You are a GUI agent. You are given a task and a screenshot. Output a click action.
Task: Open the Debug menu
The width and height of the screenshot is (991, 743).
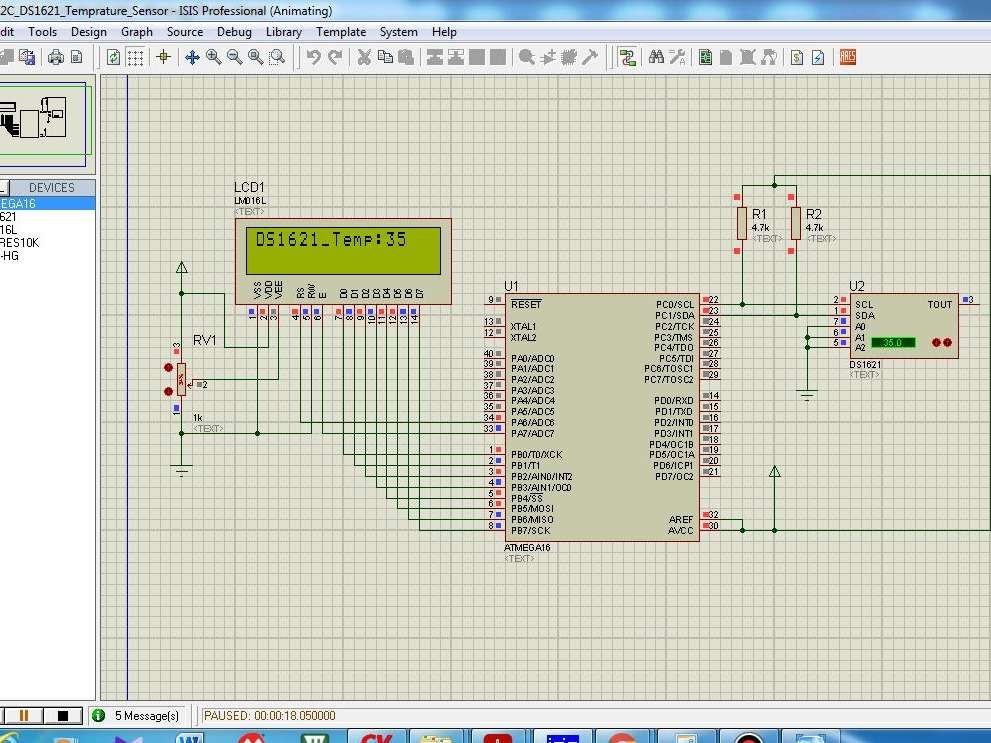[234, 32]
